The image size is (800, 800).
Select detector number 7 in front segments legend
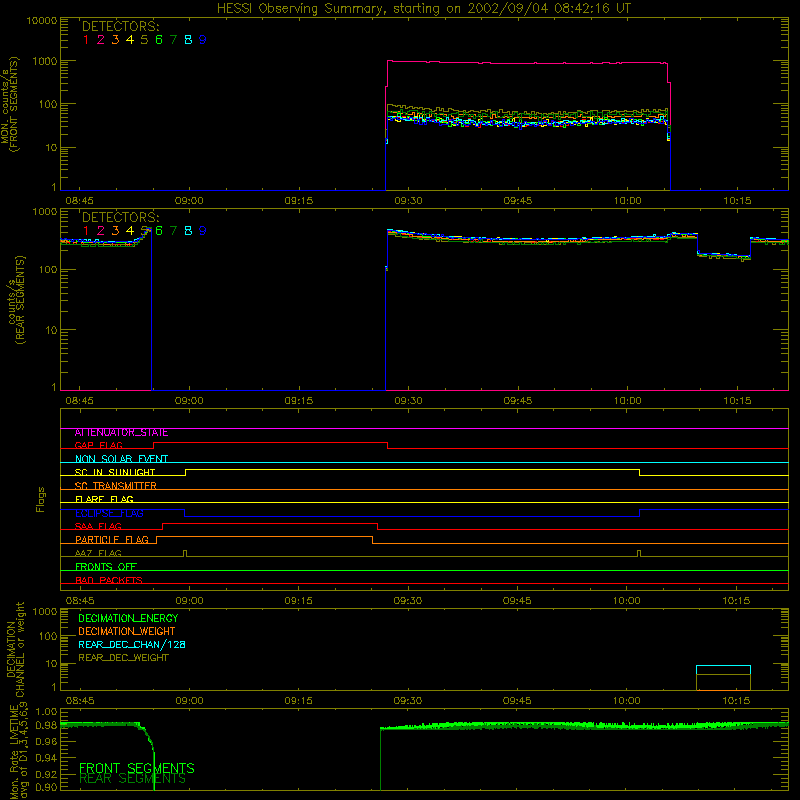click(173, 40)
